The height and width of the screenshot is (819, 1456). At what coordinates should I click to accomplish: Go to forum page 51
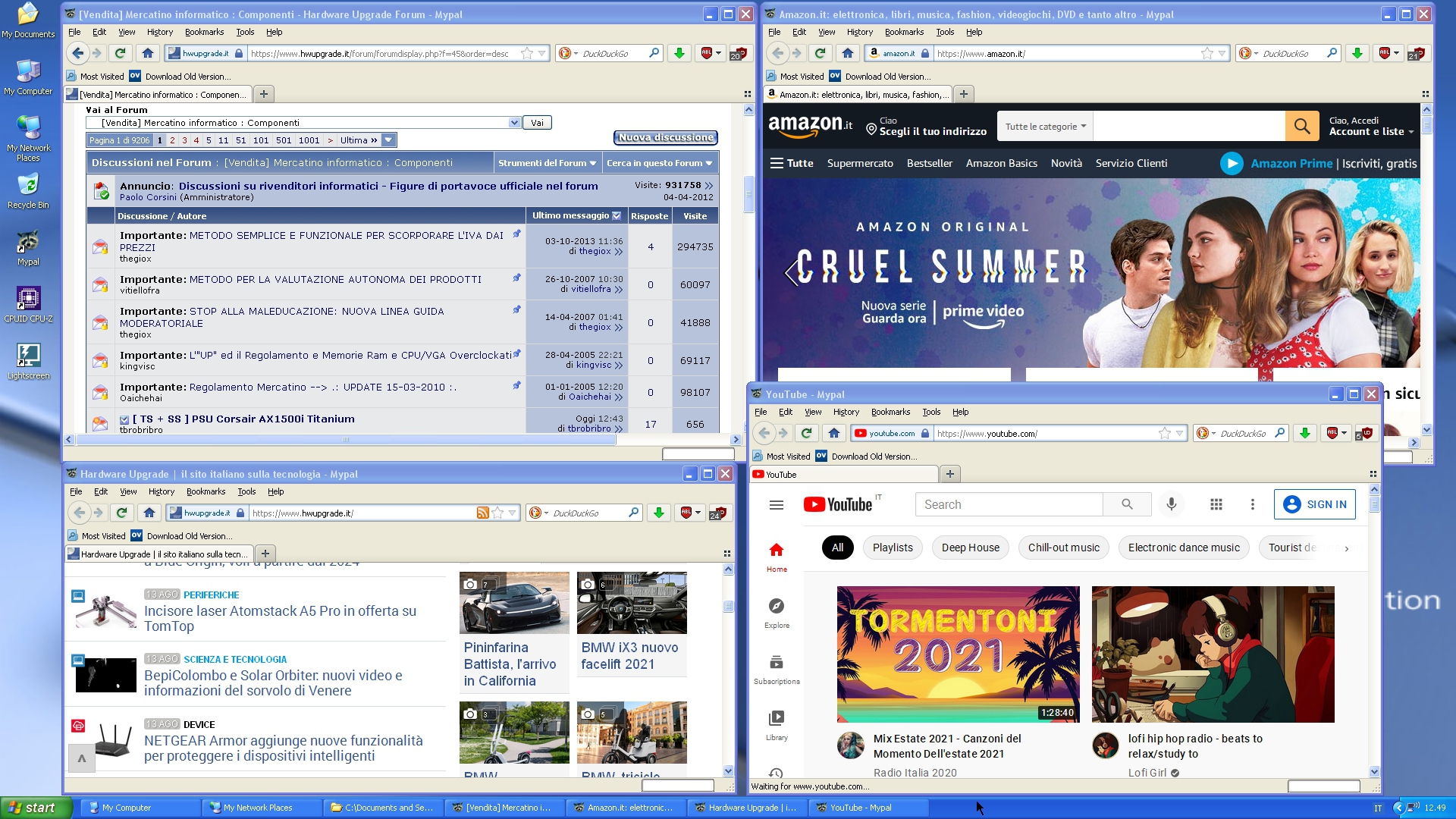240,140
